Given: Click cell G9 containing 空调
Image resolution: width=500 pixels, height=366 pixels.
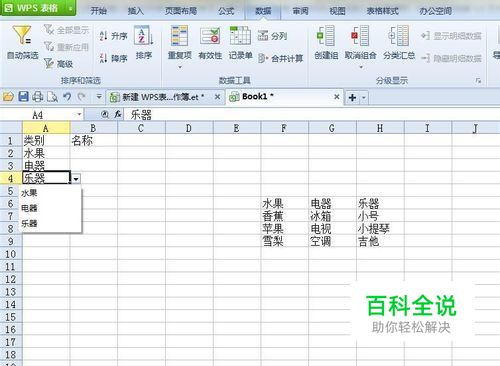Looking at the screenshot, I should pyautogui.click(x=332, y=241).
